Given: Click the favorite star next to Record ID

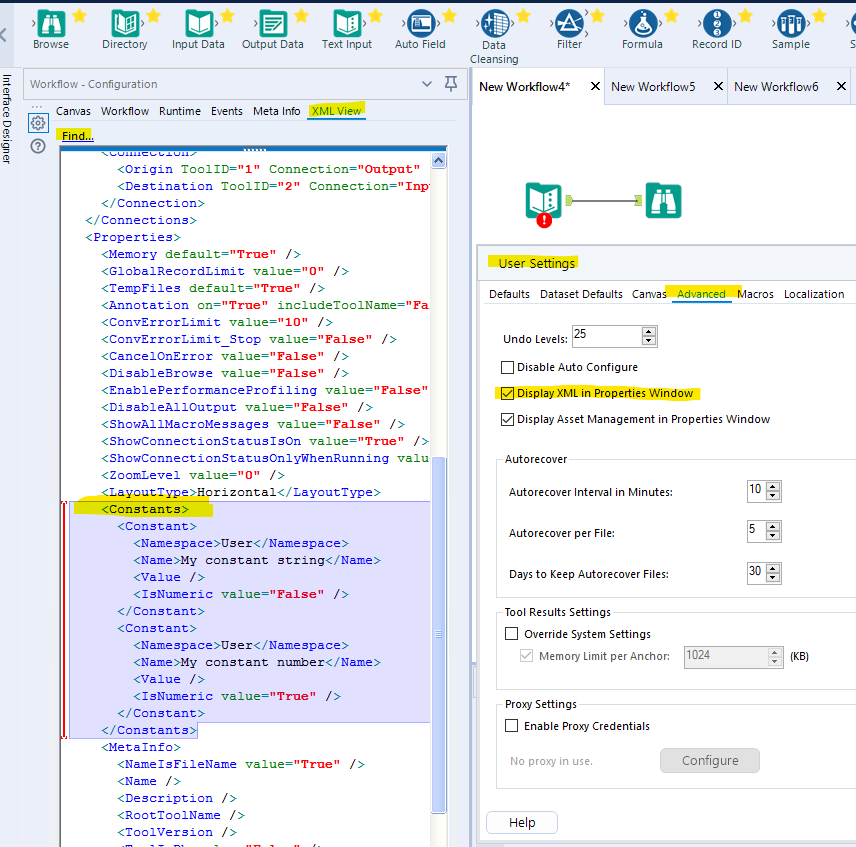Looking at the screenshot, I should (745, 16).
